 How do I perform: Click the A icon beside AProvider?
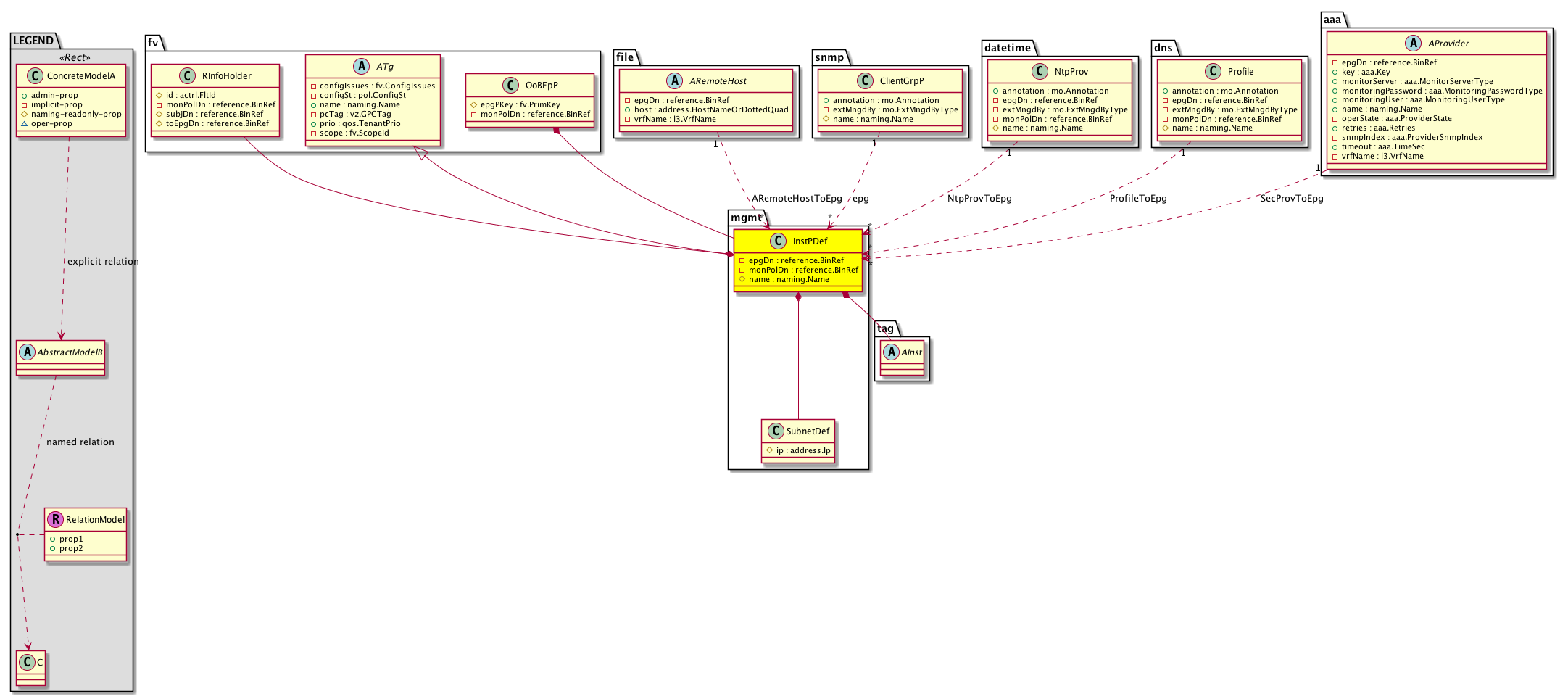tap(1413, 43)
